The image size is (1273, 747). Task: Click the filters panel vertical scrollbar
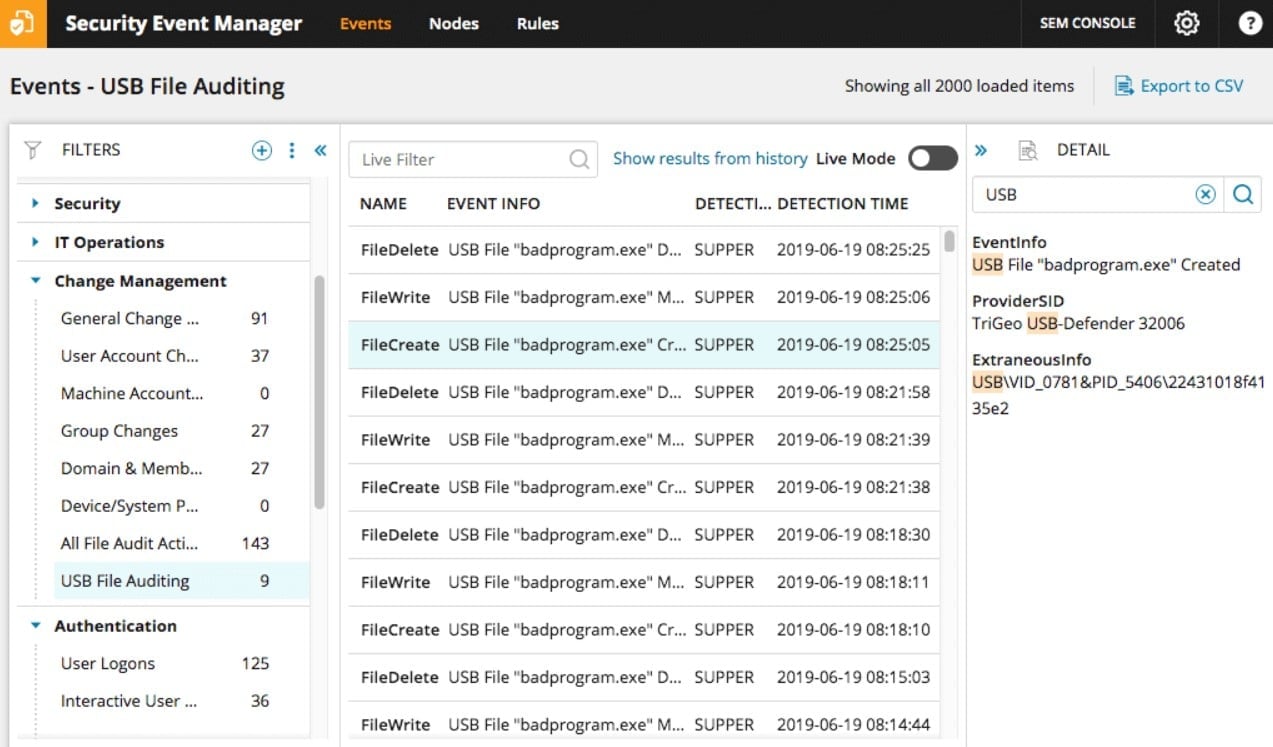(319, 392)
